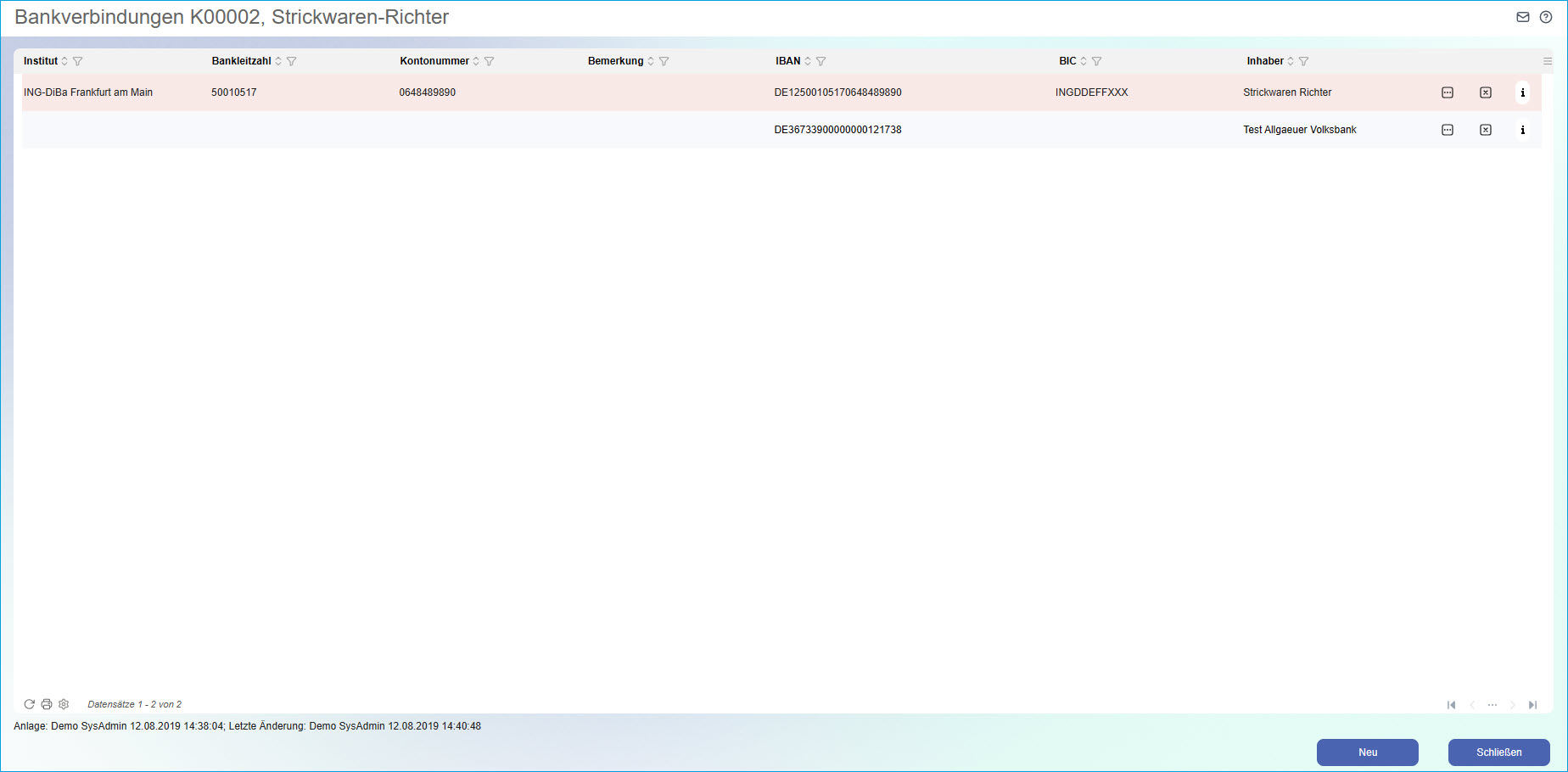1568x772 pixels.
Task: Delete the Test Allgaeuer Volksbank entry
Action: coord(1486,130)
